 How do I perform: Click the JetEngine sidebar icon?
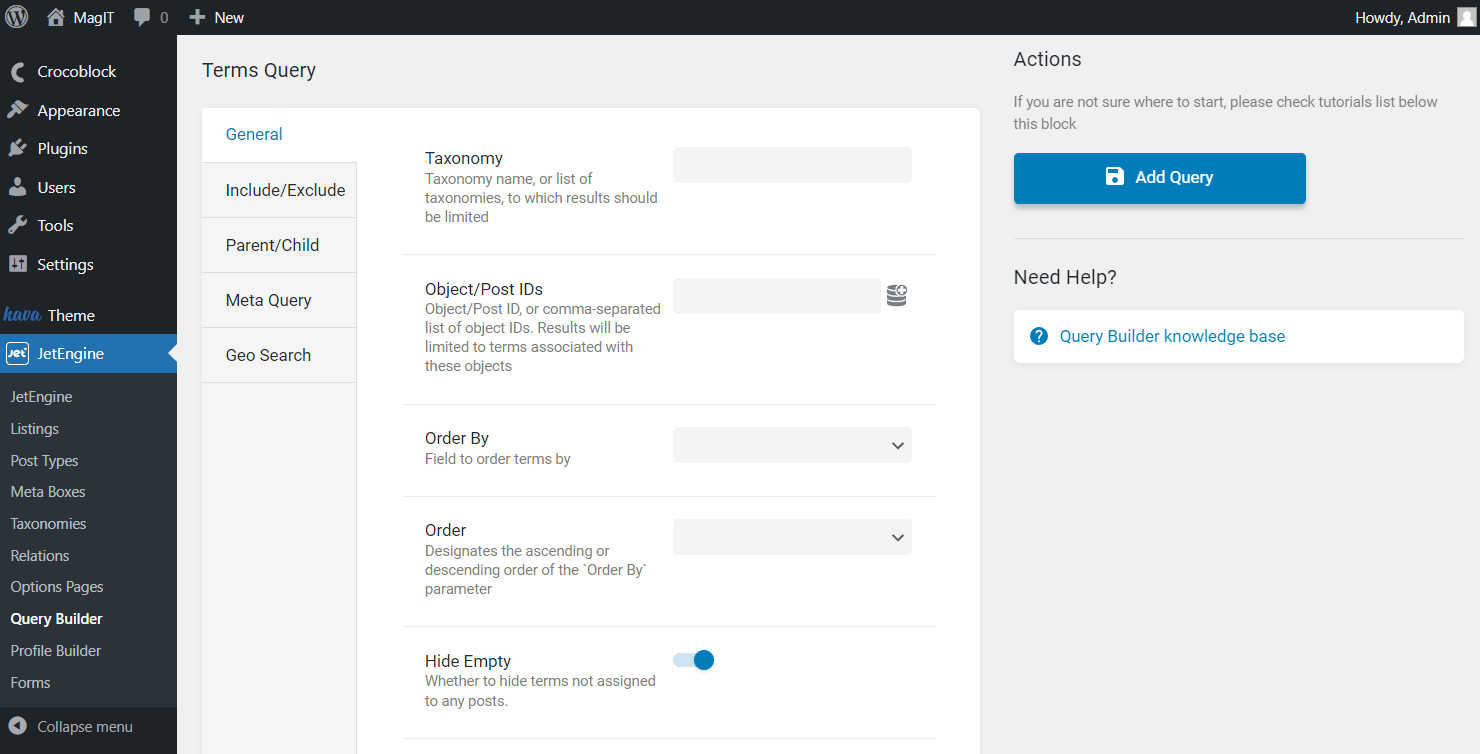click(x=17, y=354)
